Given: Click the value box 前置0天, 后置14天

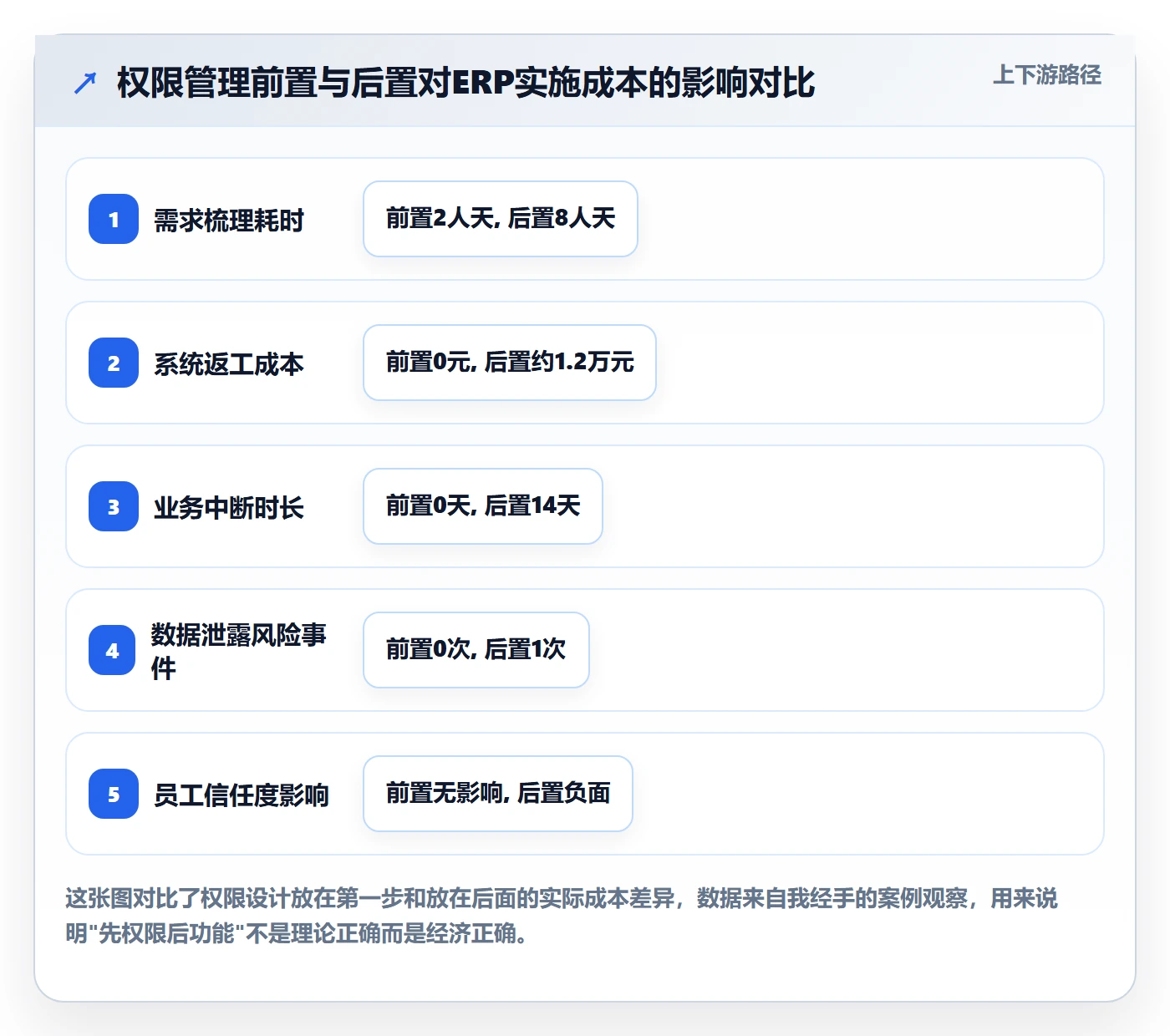Looking at the screenshot, I should (x=483, y=506).
